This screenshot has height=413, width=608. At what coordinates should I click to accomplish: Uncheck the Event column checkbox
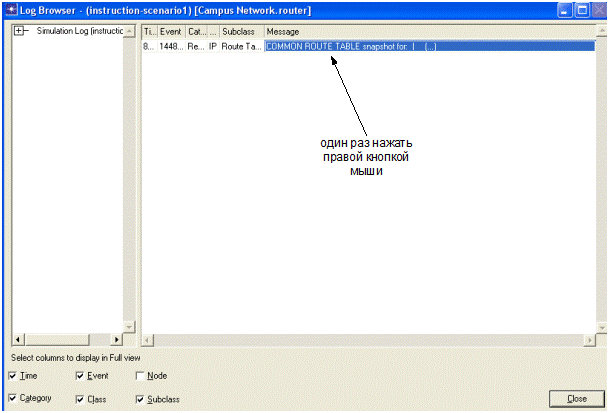80,376
